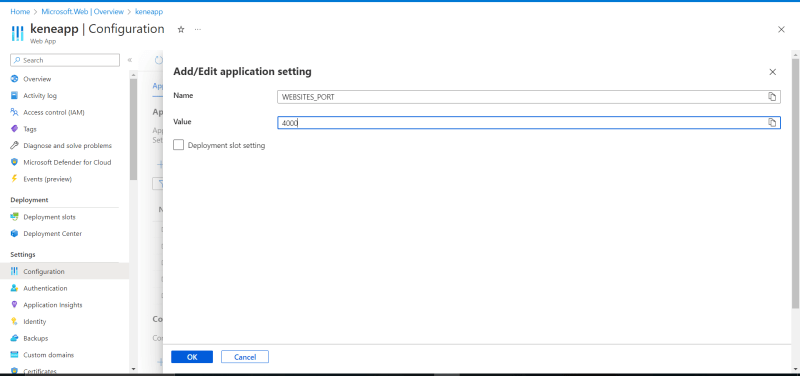800x376 pixels.
Task: Click the Custom domains icon
Action: [14, 355]
